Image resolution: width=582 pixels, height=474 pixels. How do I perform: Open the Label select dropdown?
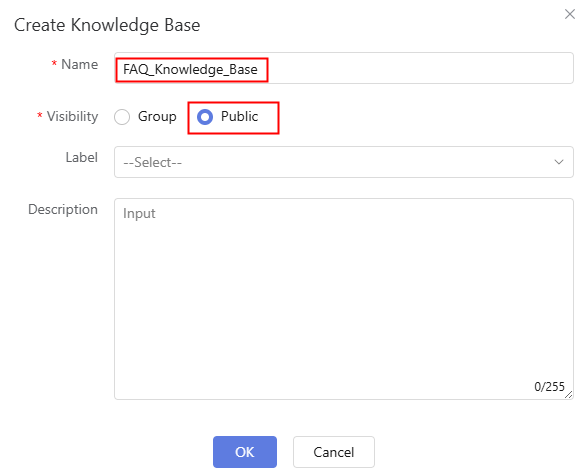pos(344,162)
